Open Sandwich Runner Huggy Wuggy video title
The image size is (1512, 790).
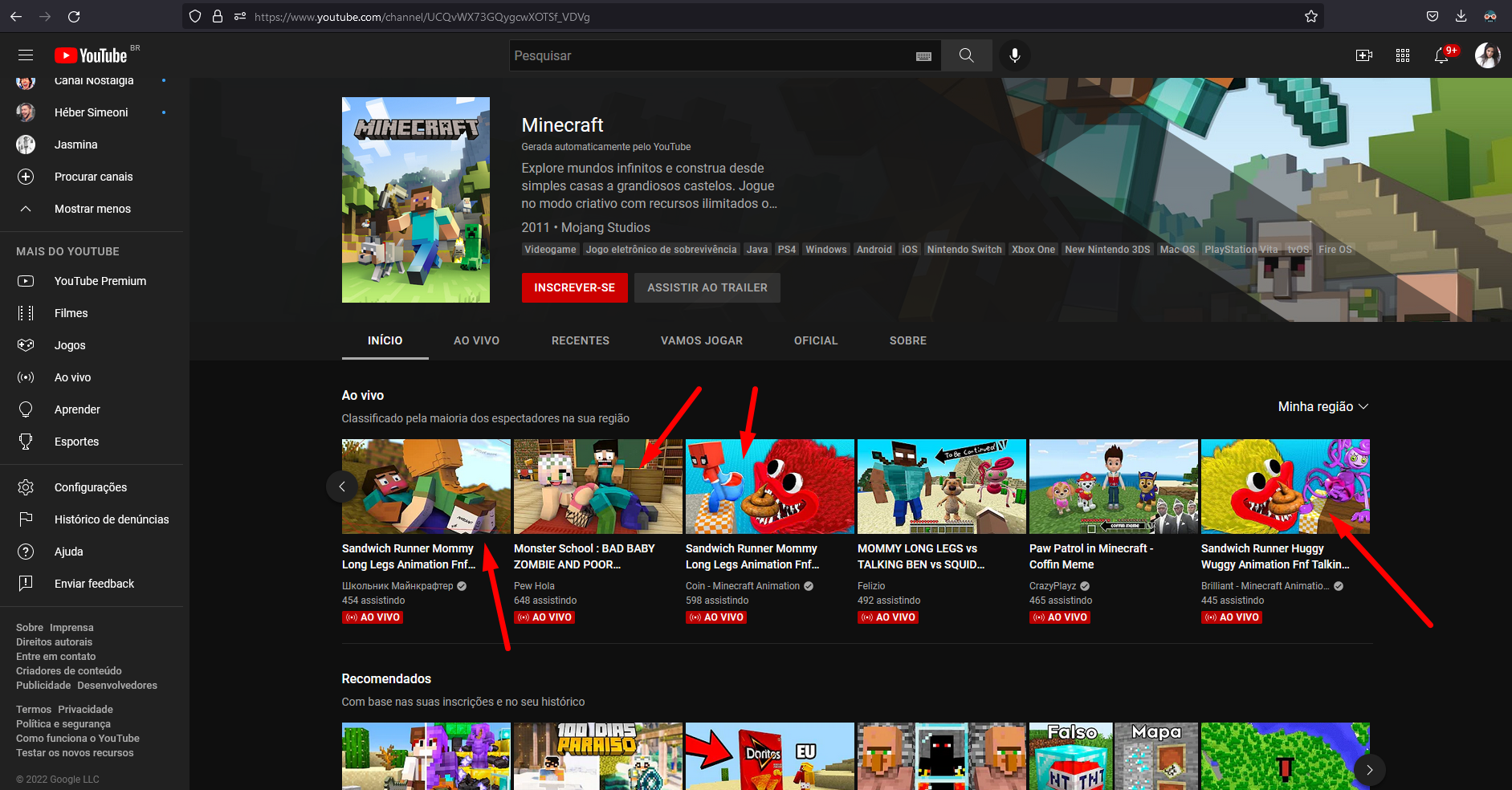pyautogui.click(x=1275, y=556)
